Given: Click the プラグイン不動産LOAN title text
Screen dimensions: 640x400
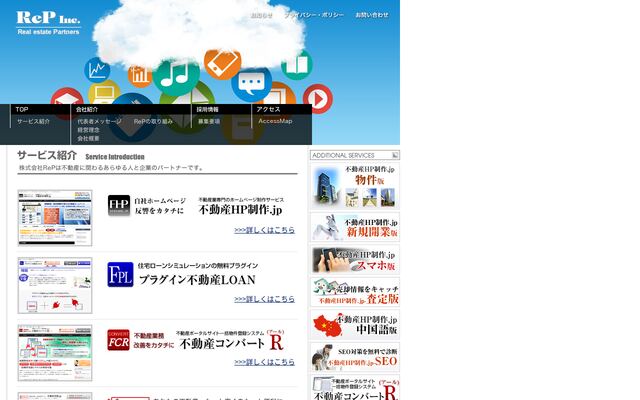Looking at the screenshot, I should tap(197, 280).
